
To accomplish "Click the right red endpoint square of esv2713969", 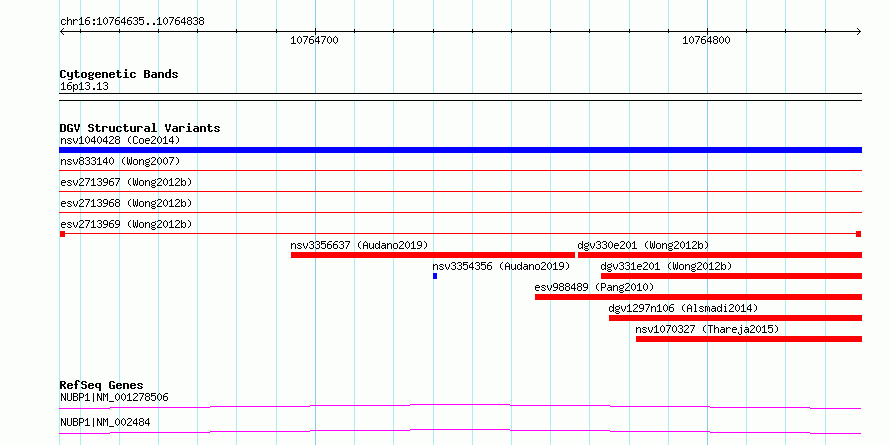I will click(859, 234).
